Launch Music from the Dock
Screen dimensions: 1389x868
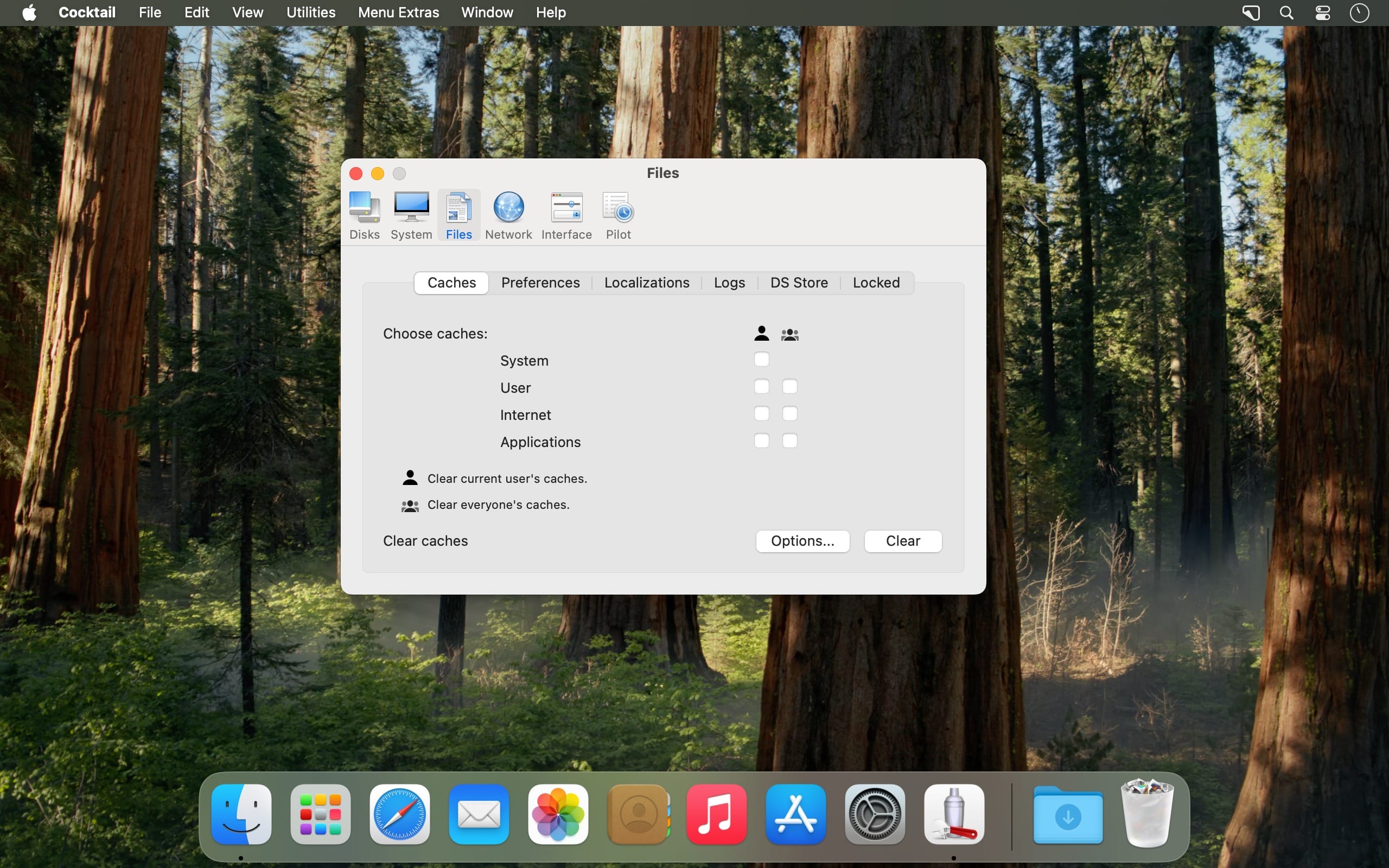point(716,814)
